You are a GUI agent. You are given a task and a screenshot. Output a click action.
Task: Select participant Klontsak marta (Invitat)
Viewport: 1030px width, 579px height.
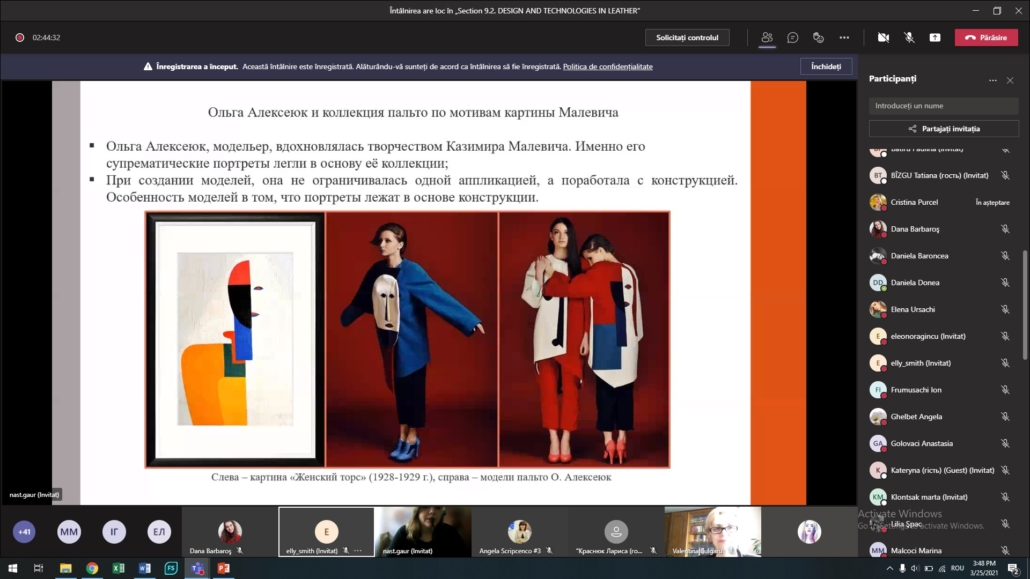click(x=943, y=497)
